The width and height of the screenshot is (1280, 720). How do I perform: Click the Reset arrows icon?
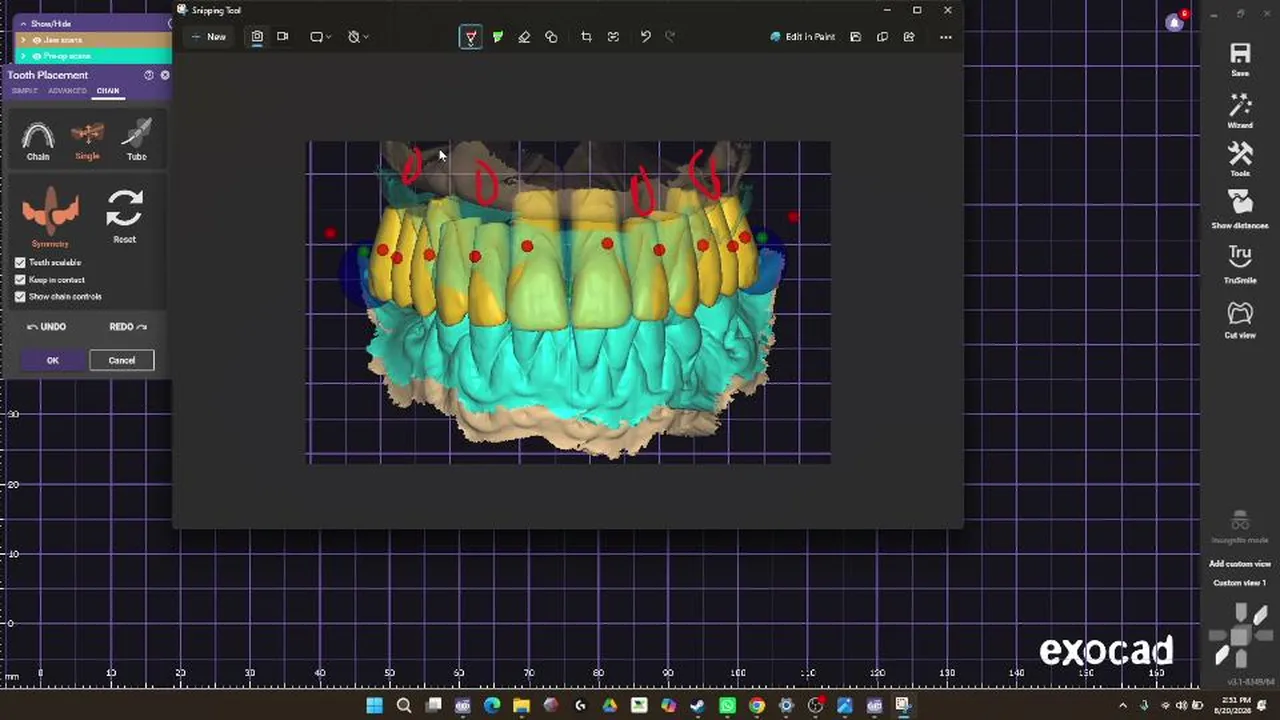[125, 209]
